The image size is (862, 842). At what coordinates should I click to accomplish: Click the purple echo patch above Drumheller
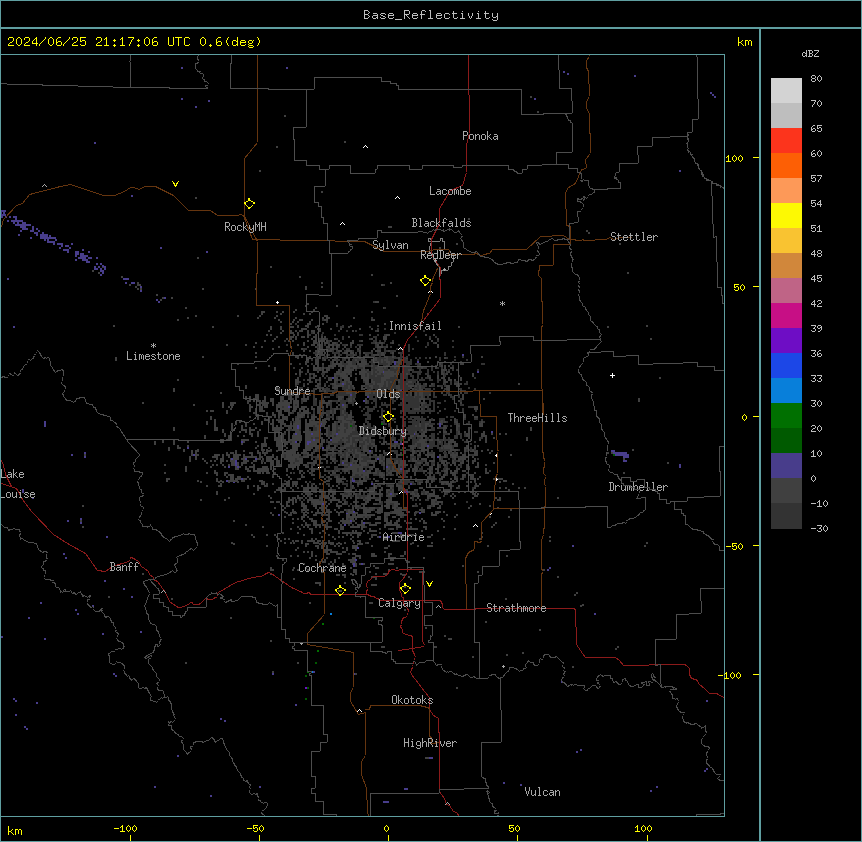click(620, 455)
